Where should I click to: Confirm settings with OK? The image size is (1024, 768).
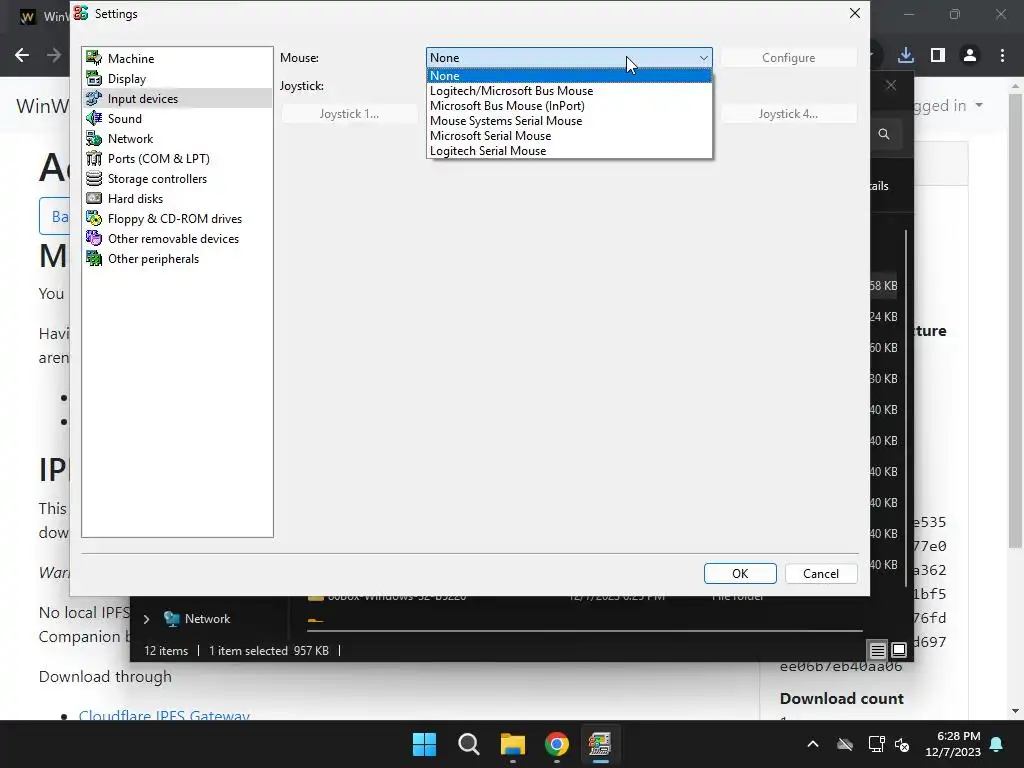coord(740,573)
